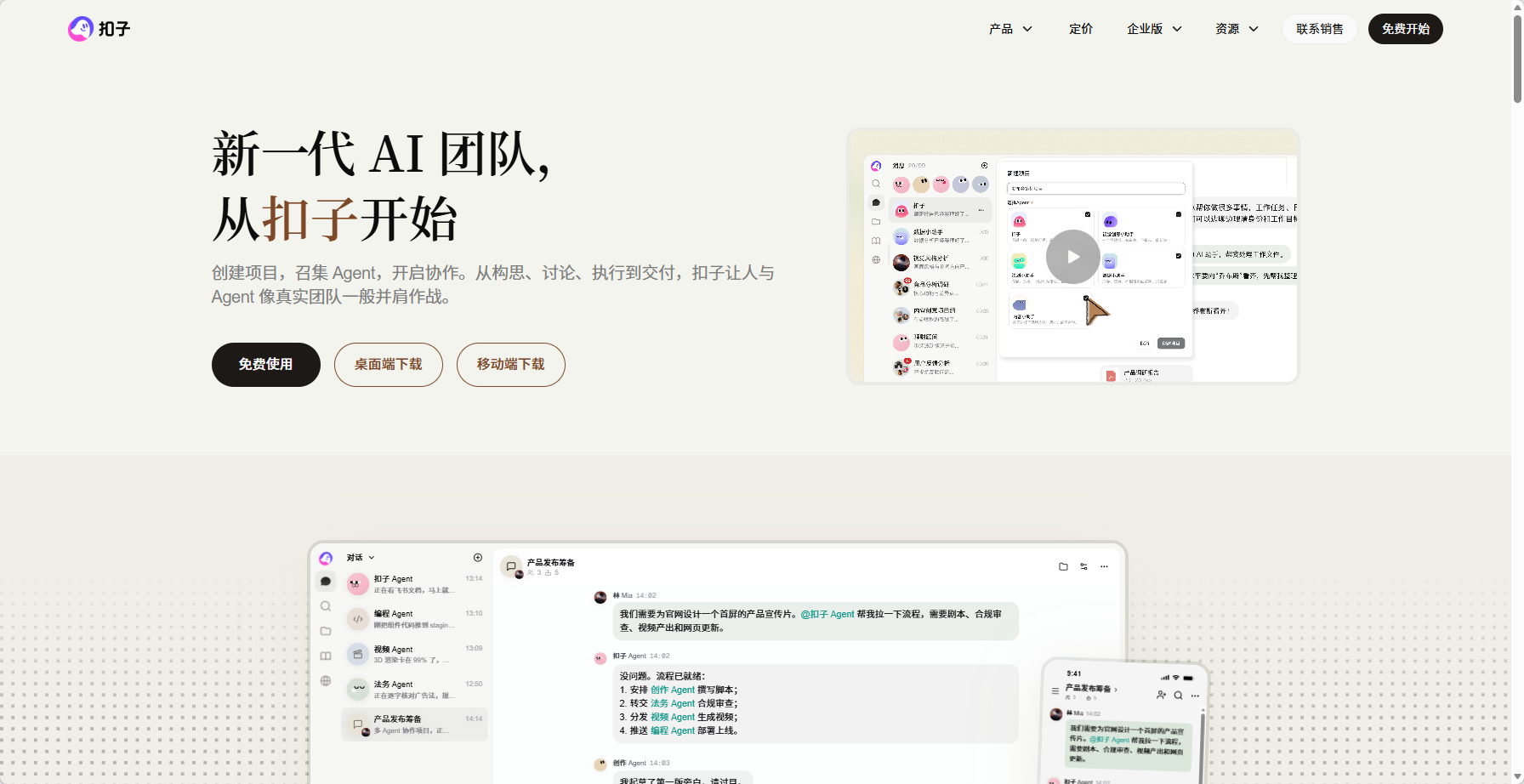Click the 产品发布筹备 project icon in the chat header
Screen dimensions: 1524x784
point(511,566)
